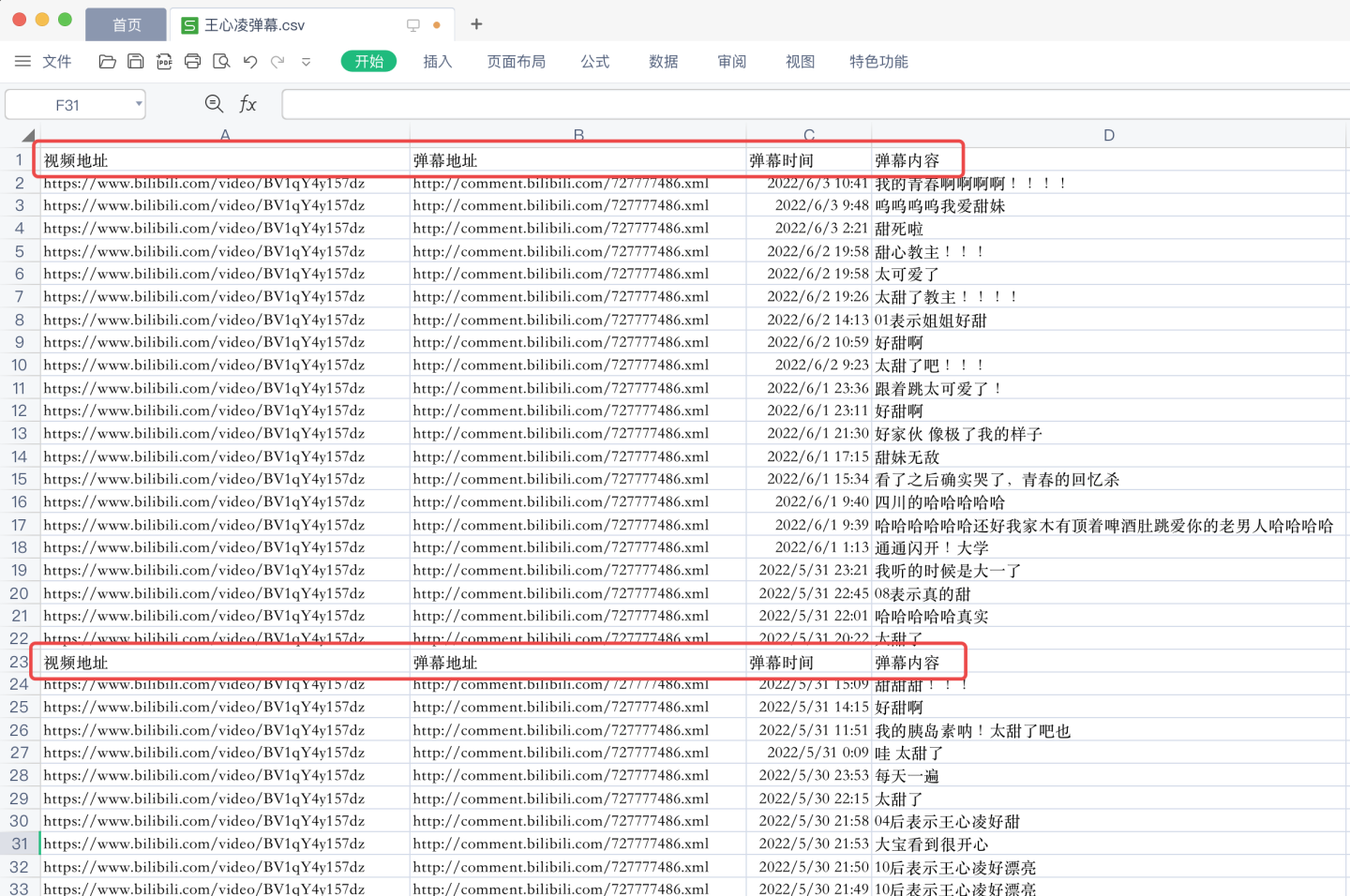
Task: Select column C header
Action: coord(809,135)
